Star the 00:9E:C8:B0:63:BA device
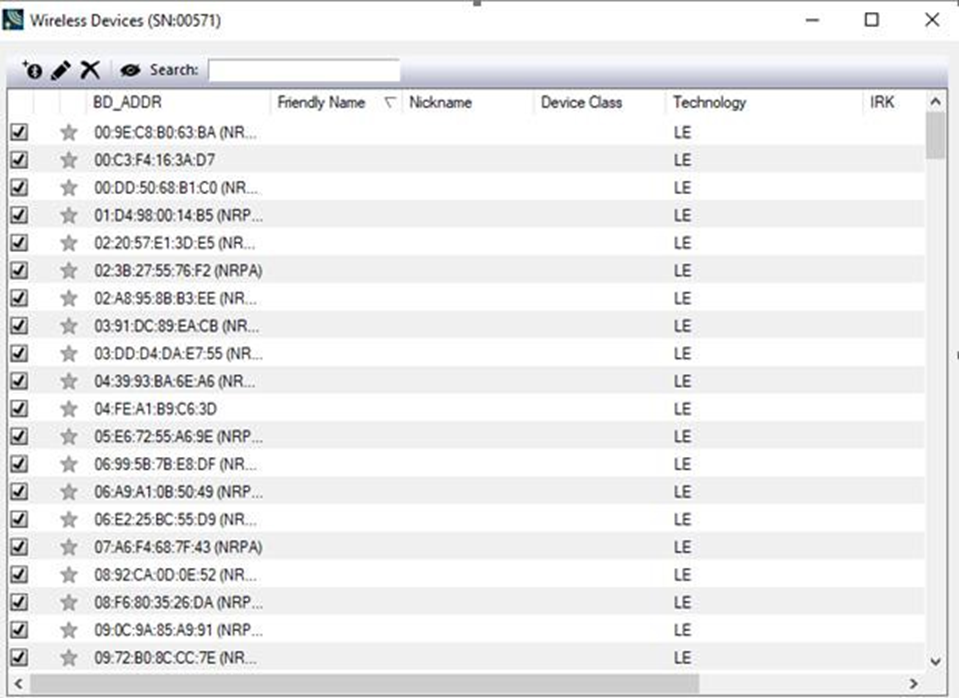The width and height of the screenshot is (959, 698). [x=68, y=132]
